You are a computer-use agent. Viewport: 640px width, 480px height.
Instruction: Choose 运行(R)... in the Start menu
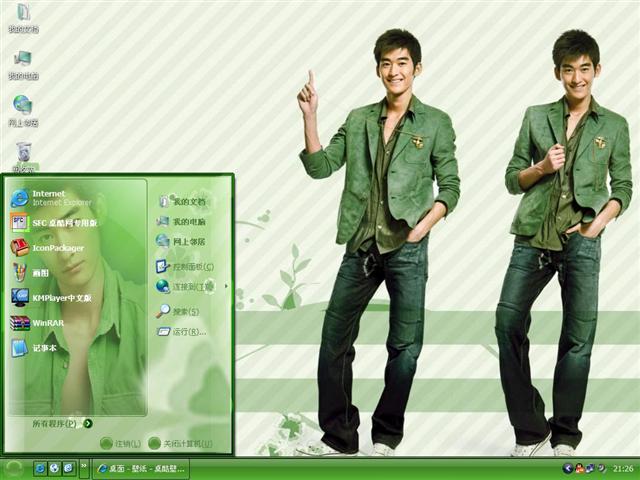click(182, 331)
